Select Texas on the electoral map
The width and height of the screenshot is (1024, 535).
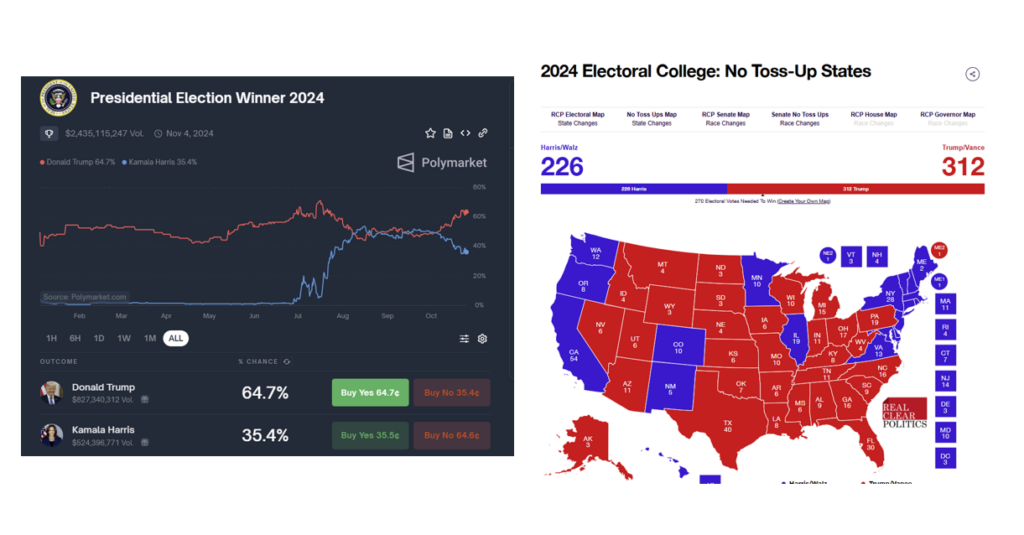(727, 427)
